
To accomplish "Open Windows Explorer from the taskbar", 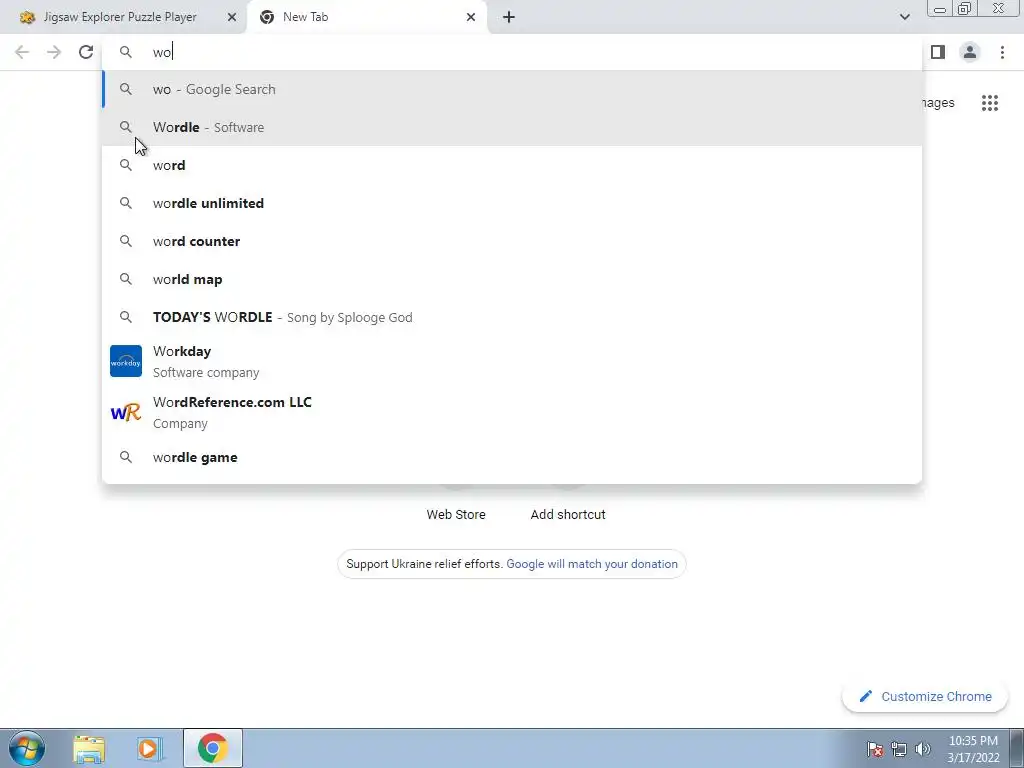I will (x=89, y=748).
